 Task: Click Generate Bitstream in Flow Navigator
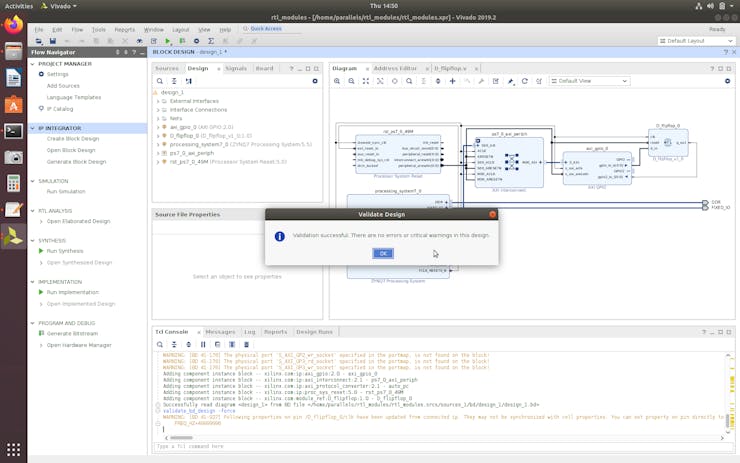72,334
